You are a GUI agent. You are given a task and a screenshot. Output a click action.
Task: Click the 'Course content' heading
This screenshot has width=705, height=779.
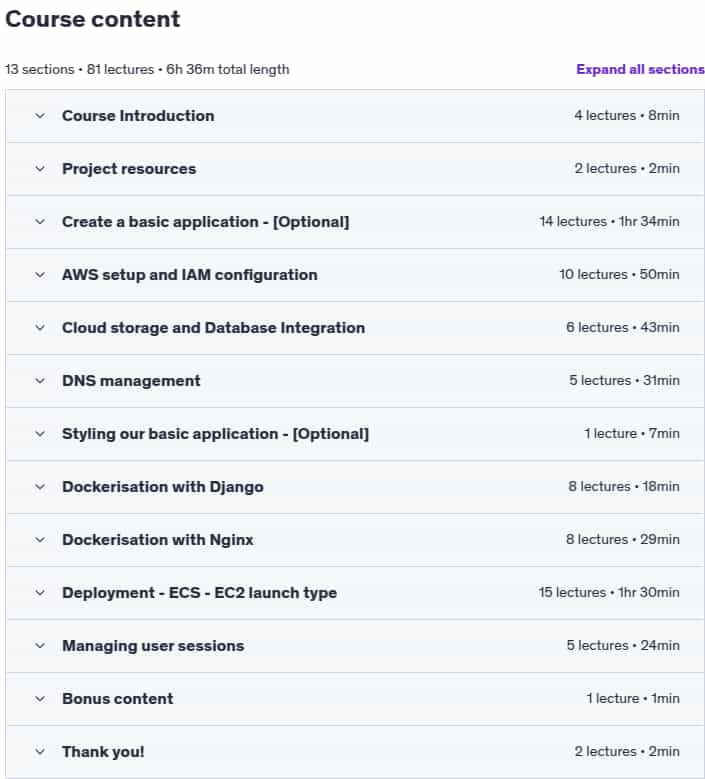click(x=92, y=19)
